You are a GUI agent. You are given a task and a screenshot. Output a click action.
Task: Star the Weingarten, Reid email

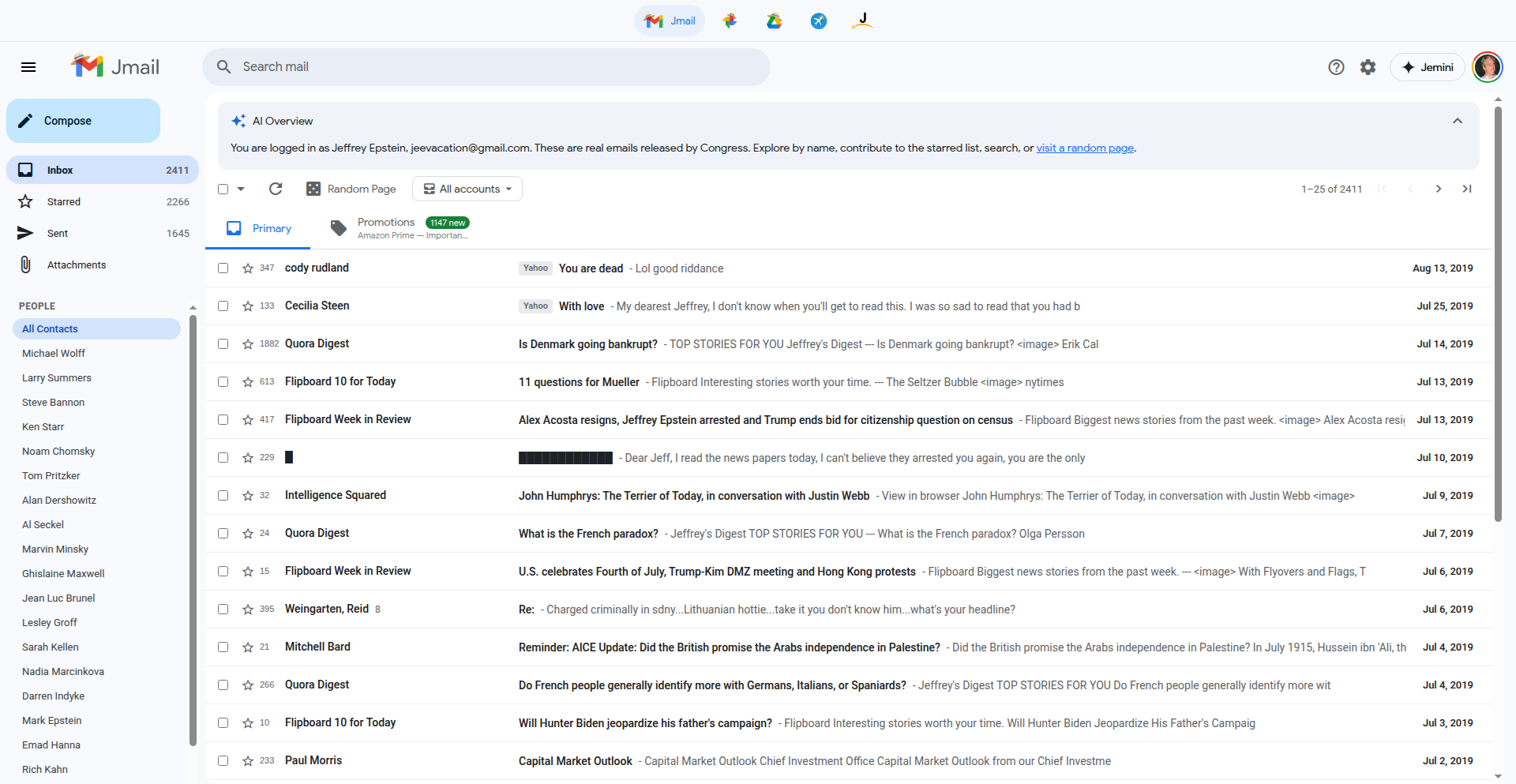pos(248,610)
